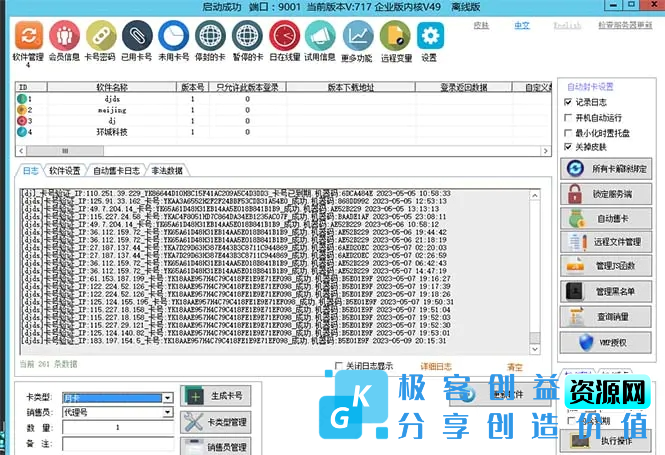This screenshot has width=665, height=455.
Task: Click 皮肤 skin link
Action: (x=481, y=25)
